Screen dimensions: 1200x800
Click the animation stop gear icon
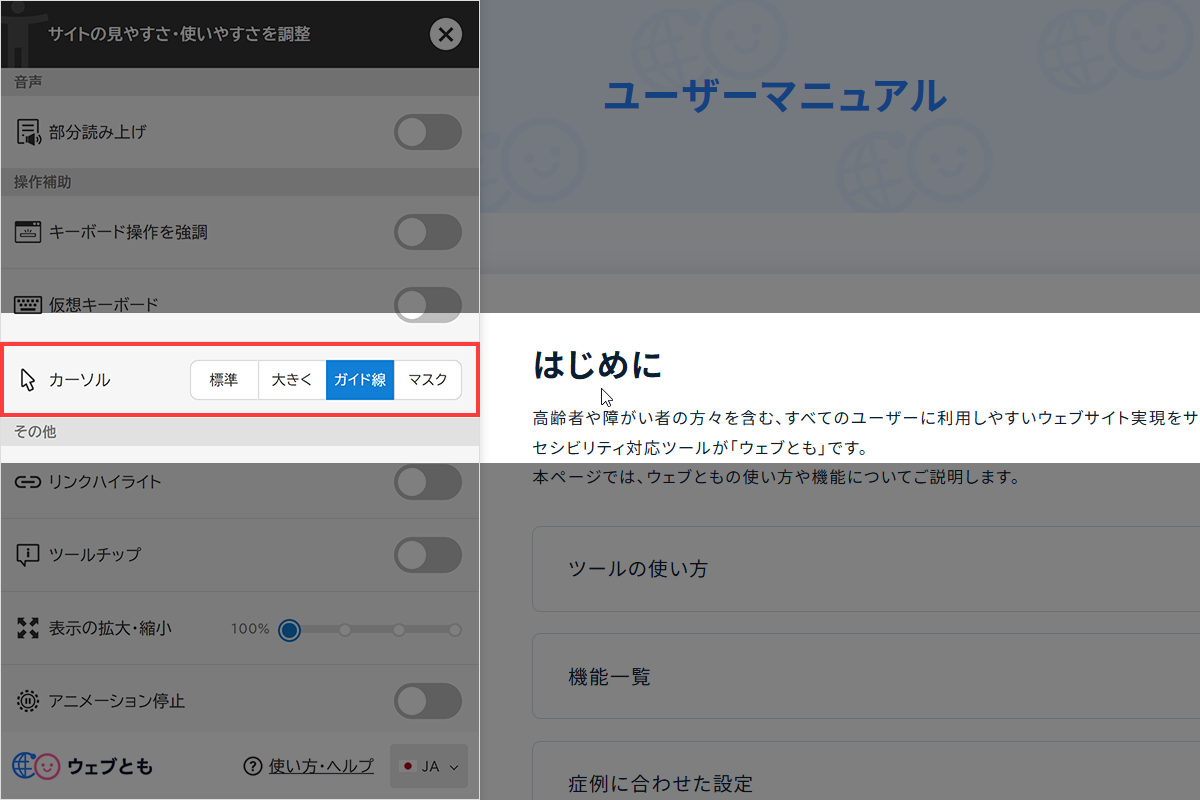click(28, 701)
